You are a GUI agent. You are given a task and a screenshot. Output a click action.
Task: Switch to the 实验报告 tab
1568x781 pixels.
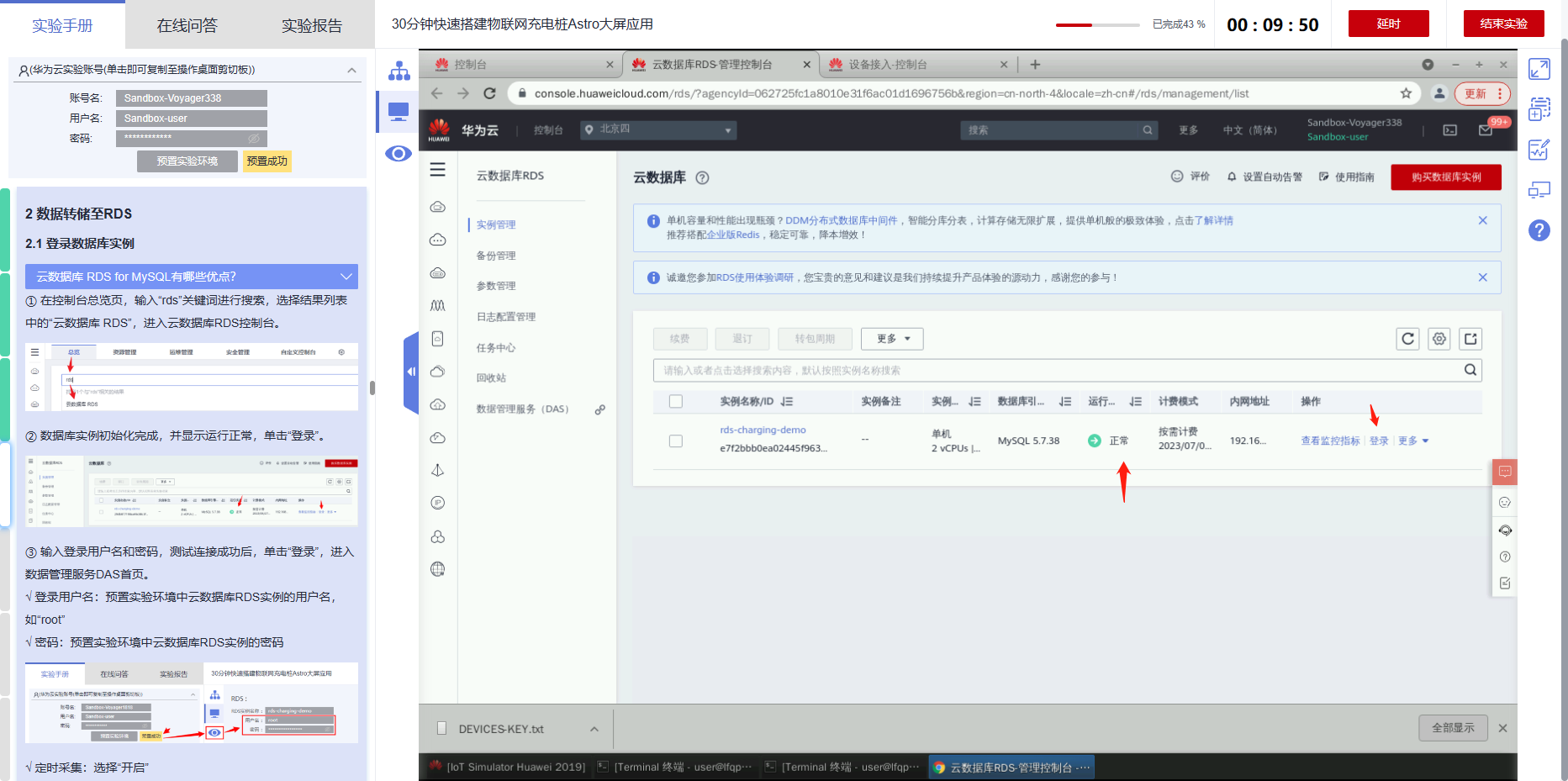click(x=312, y=25)
